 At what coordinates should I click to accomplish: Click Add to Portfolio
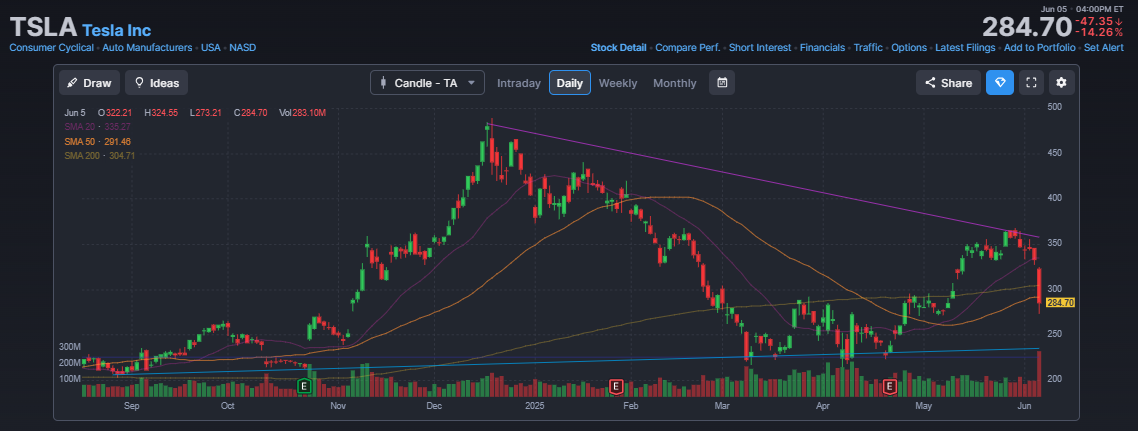(1039, 47)
